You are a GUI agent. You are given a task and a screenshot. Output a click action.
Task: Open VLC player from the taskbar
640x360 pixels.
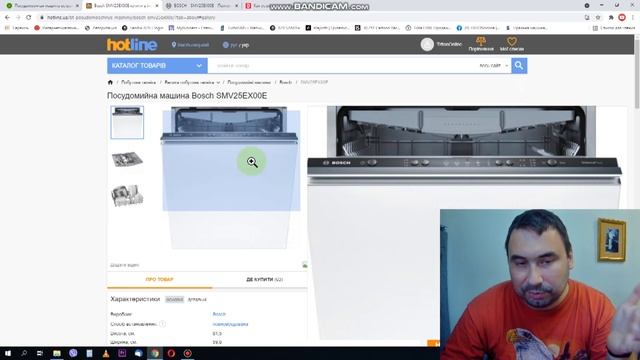click(x=106, y=353)
